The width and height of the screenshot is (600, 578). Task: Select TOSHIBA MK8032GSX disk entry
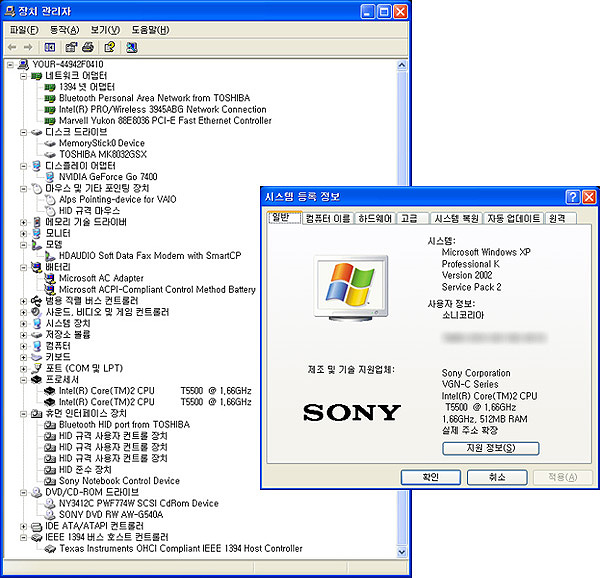(103, 155)
